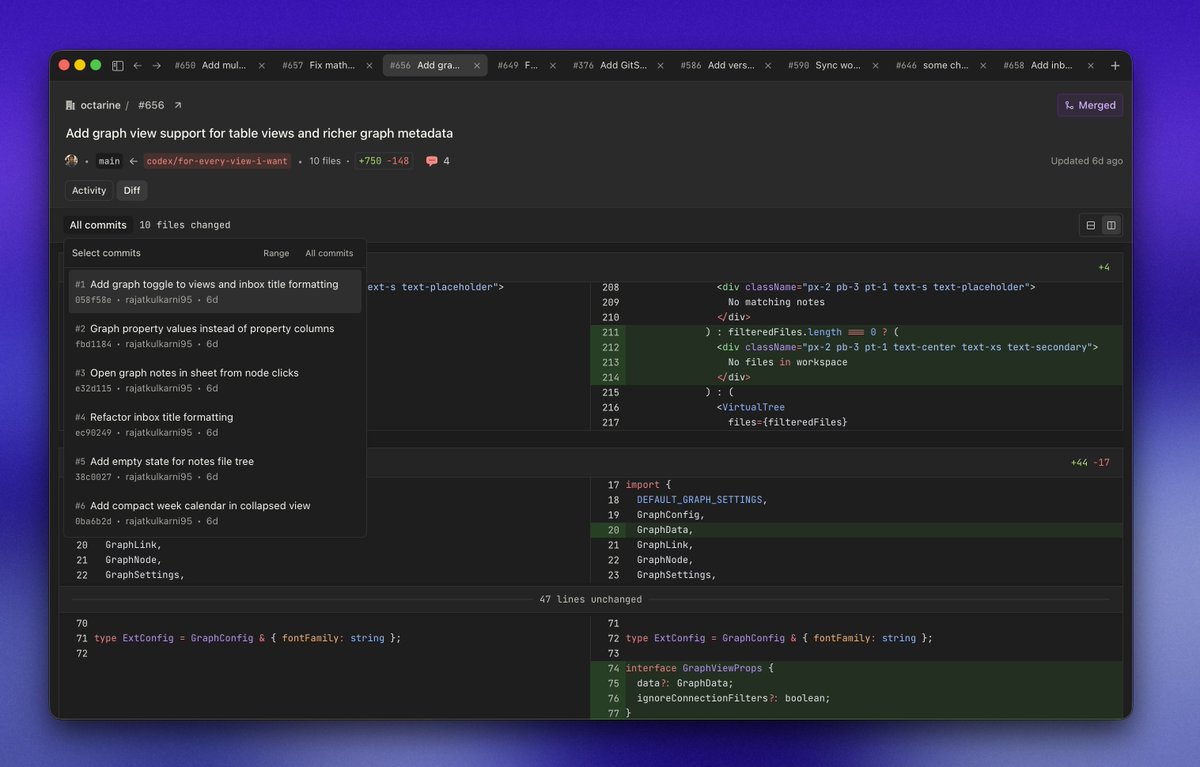
Task: Close the #586 Add vers... tab
Action: coord(768,65)
